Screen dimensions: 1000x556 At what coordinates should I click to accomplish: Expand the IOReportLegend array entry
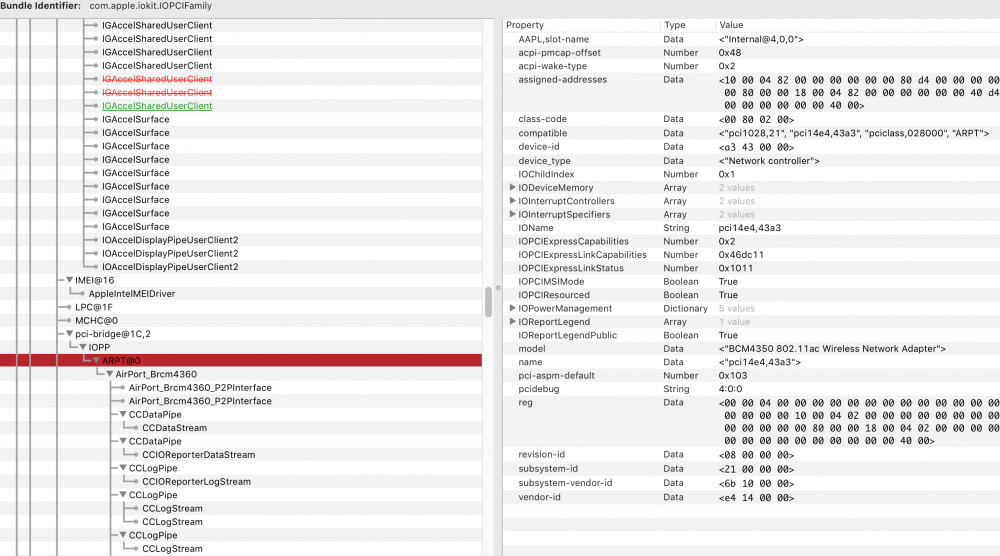pos(513,322)
